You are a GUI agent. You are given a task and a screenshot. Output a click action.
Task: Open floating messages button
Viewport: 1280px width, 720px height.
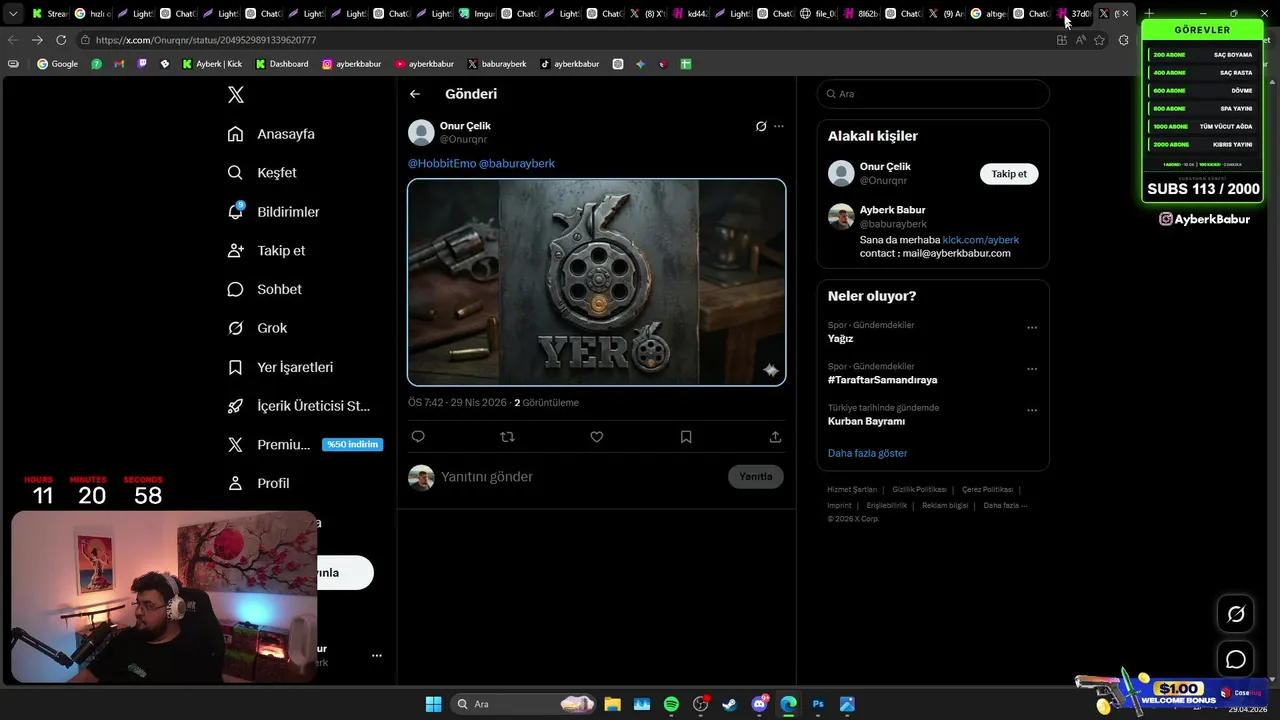click(x=1236, y=660)
